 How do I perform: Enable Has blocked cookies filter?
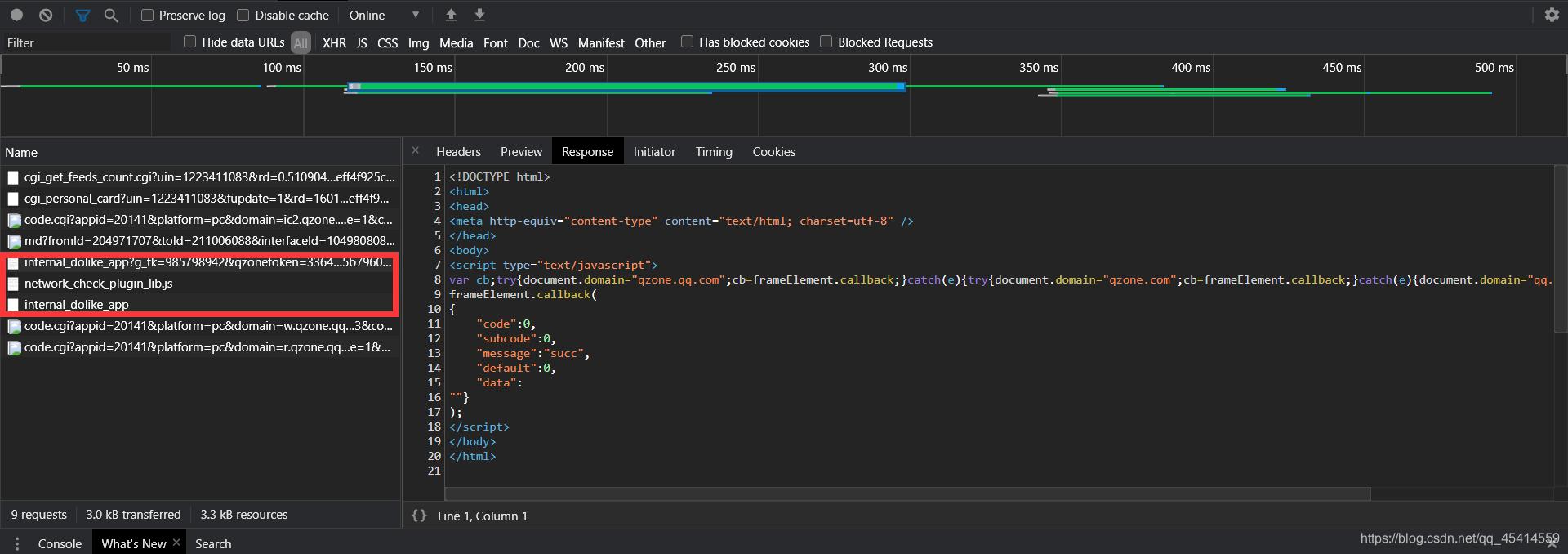click(x=688, y=42)
